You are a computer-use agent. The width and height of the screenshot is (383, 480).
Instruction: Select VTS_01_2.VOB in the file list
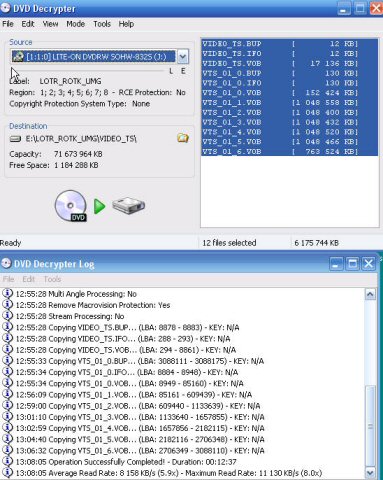coord(289,112)
